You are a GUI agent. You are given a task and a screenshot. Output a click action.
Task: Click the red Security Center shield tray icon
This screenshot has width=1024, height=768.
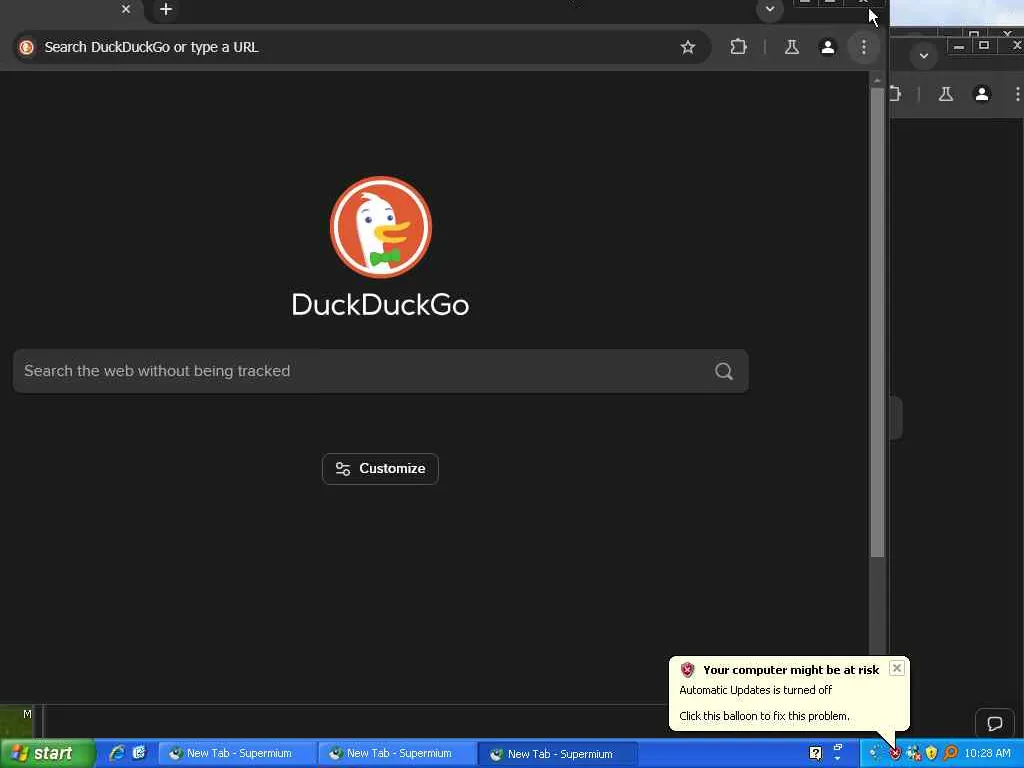click(x=895, y=754)
